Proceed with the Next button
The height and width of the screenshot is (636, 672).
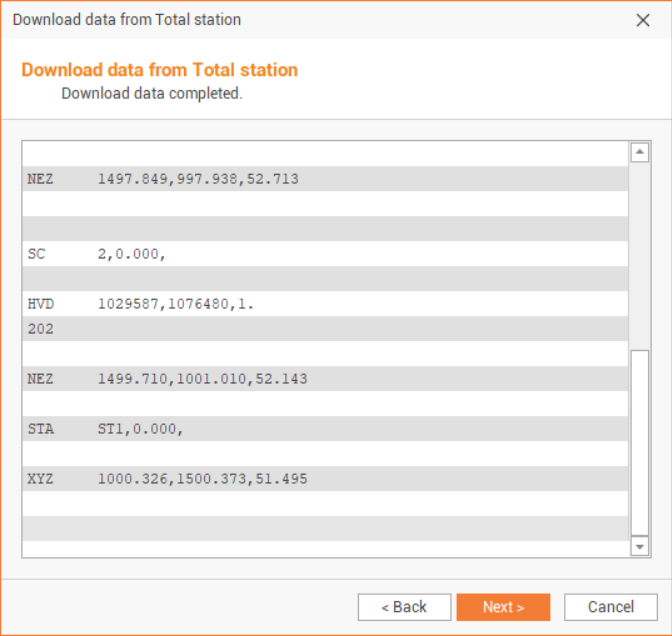[503, 607]
